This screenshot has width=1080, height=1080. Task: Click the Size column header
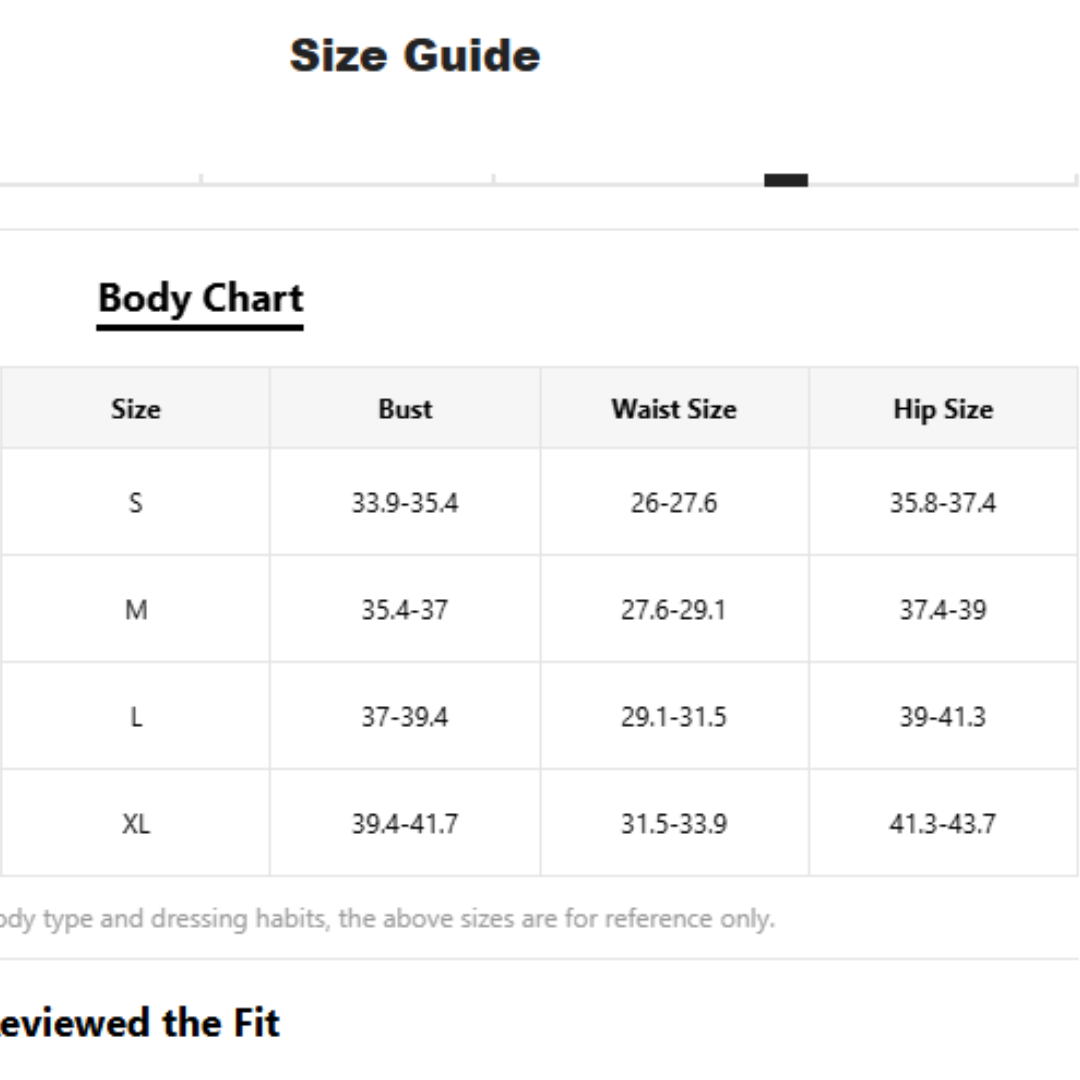136,409
